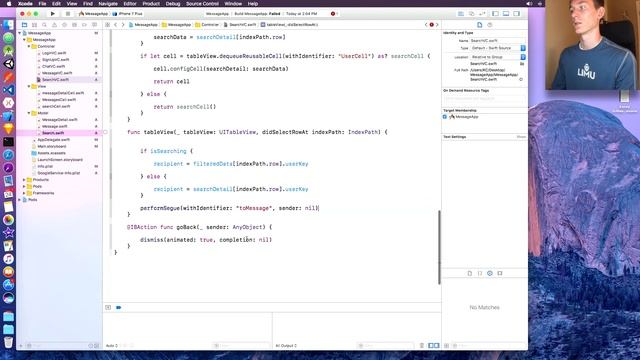The width and height of the screenshot is (640, 360).
Task: Show the Quick Help inspector icon
Action: tap(490, 25)
